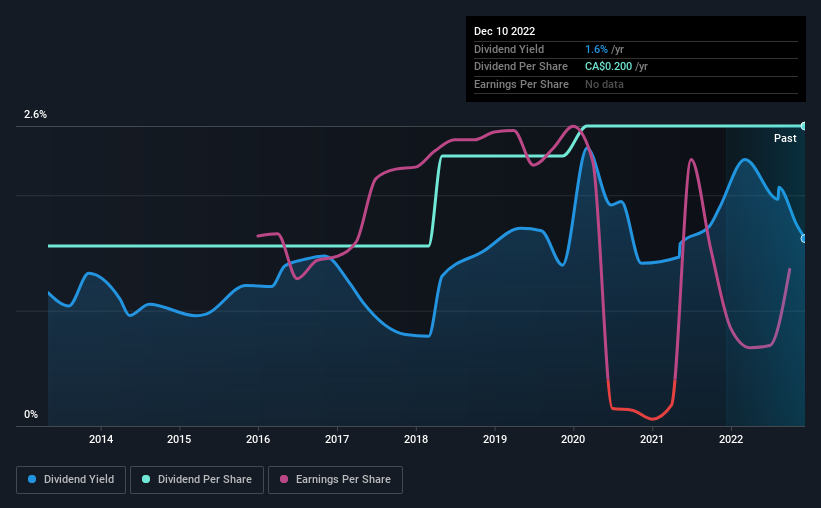The height and width of the screenshot is (508, 821).
Task: Toggle the Earnings Per Share legend button
Action: pyautogui.click(x=335, y=480)
